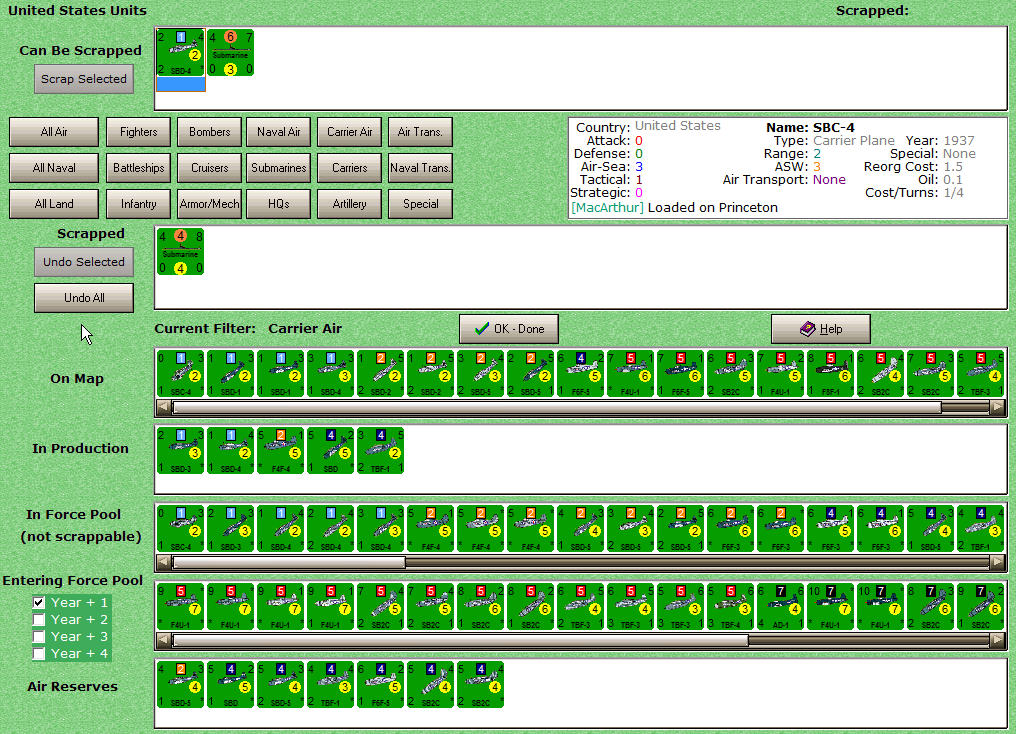Select the TBF-1 plane in Air Reserves
1016x734 pixels.
(x=330, y=685)
